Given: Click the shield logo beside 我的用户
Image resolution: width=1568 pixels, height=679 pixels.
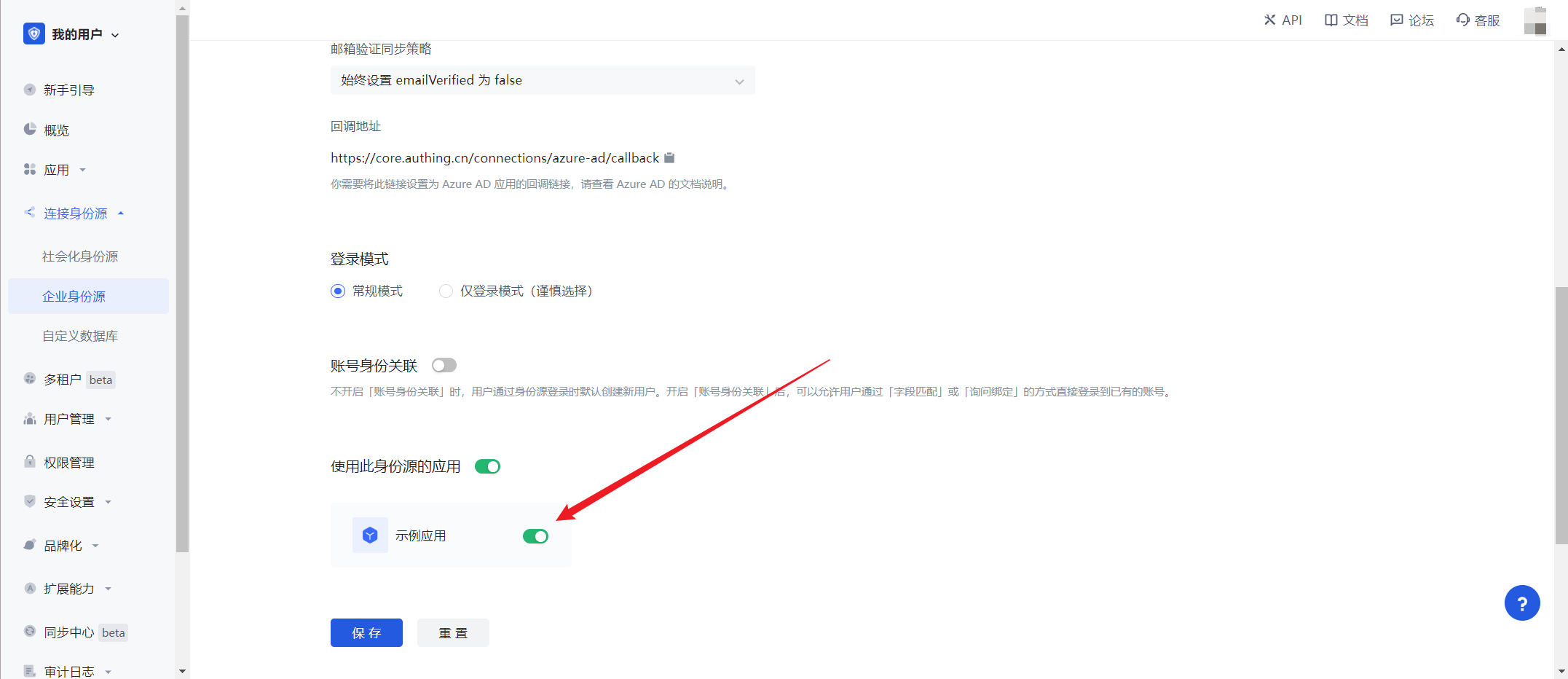Looking at the screenshot, I should click(x=34, y=34).
